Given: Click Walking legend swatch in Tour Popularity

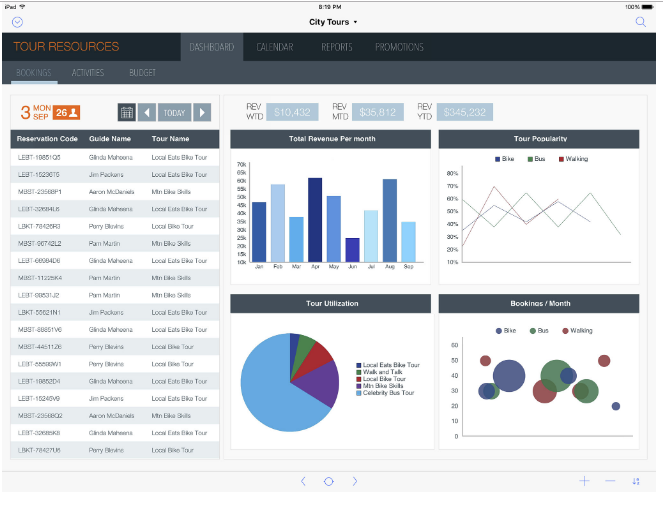Looking at the screenshot, I should coord(562,159).
